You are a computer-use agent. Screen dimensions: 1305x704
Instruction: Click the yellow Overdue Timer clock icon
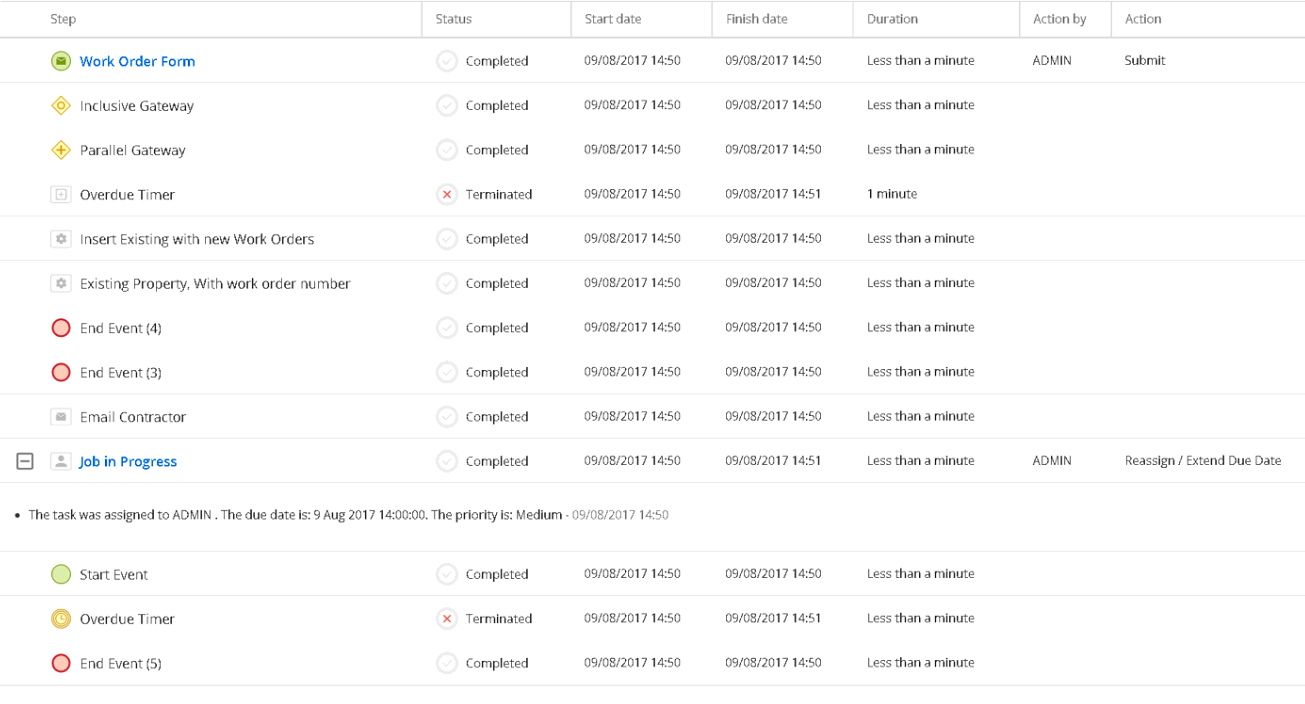(x=61, y=619)
